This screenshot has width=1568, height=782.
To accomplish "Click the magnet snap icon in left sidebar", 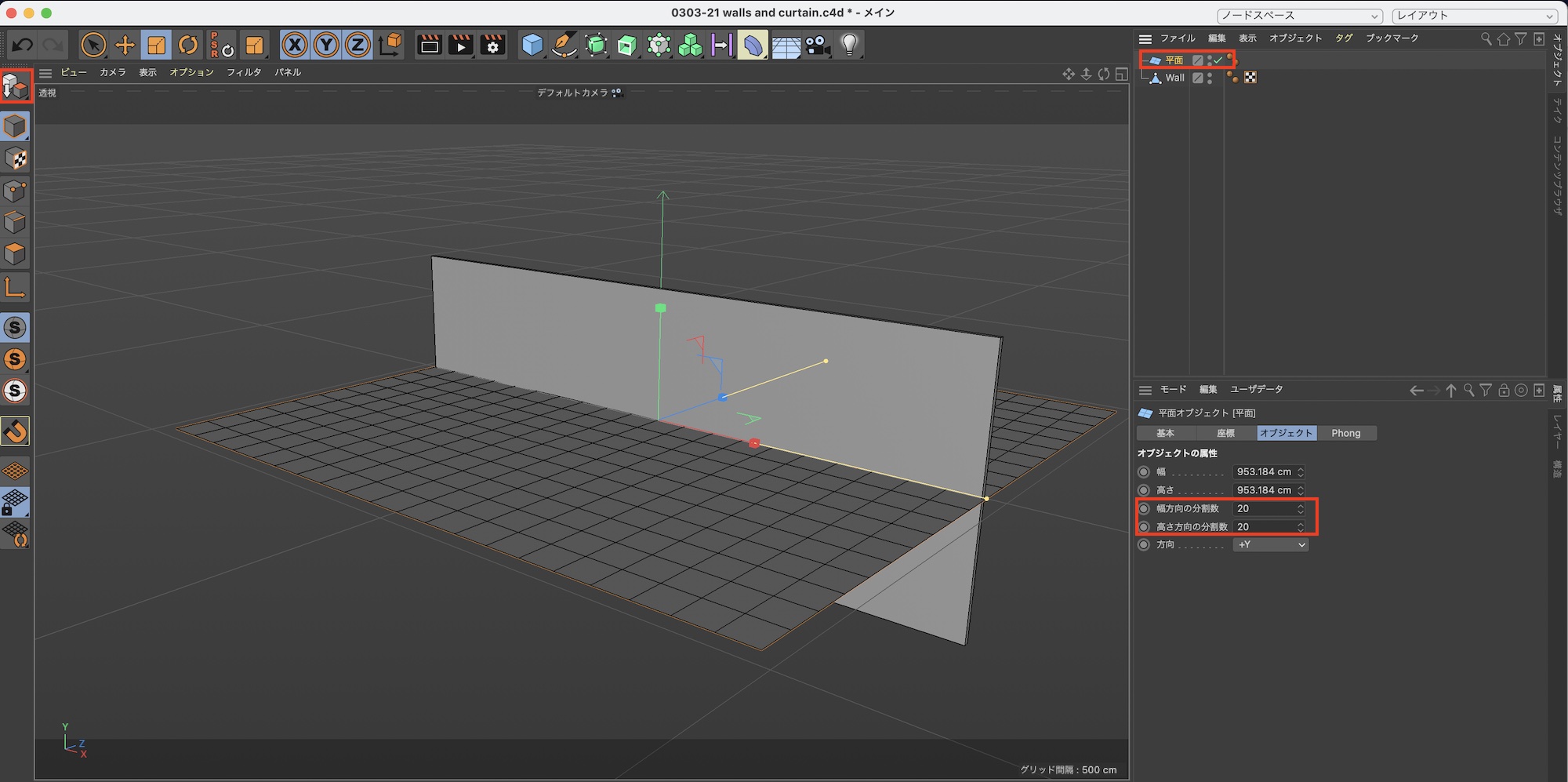I will point(16,431).
